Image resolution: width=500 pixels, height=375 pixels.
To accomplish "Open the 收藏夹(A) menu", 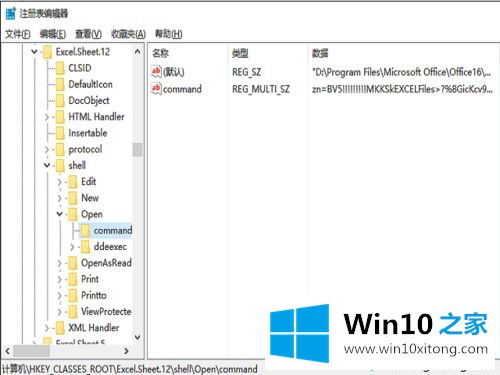I will point(128,34).
